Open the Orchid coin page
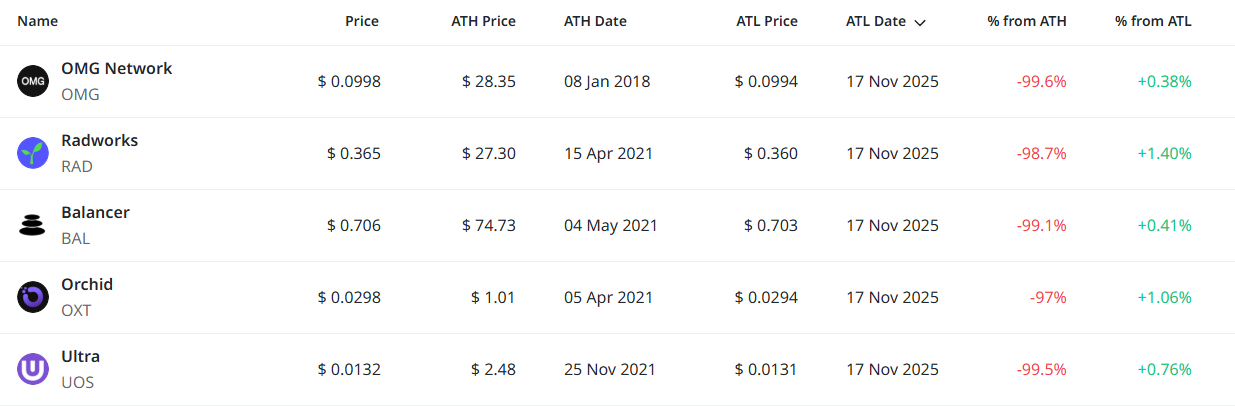The height and width of the screenshot is (406, 1235). (87, 285)
